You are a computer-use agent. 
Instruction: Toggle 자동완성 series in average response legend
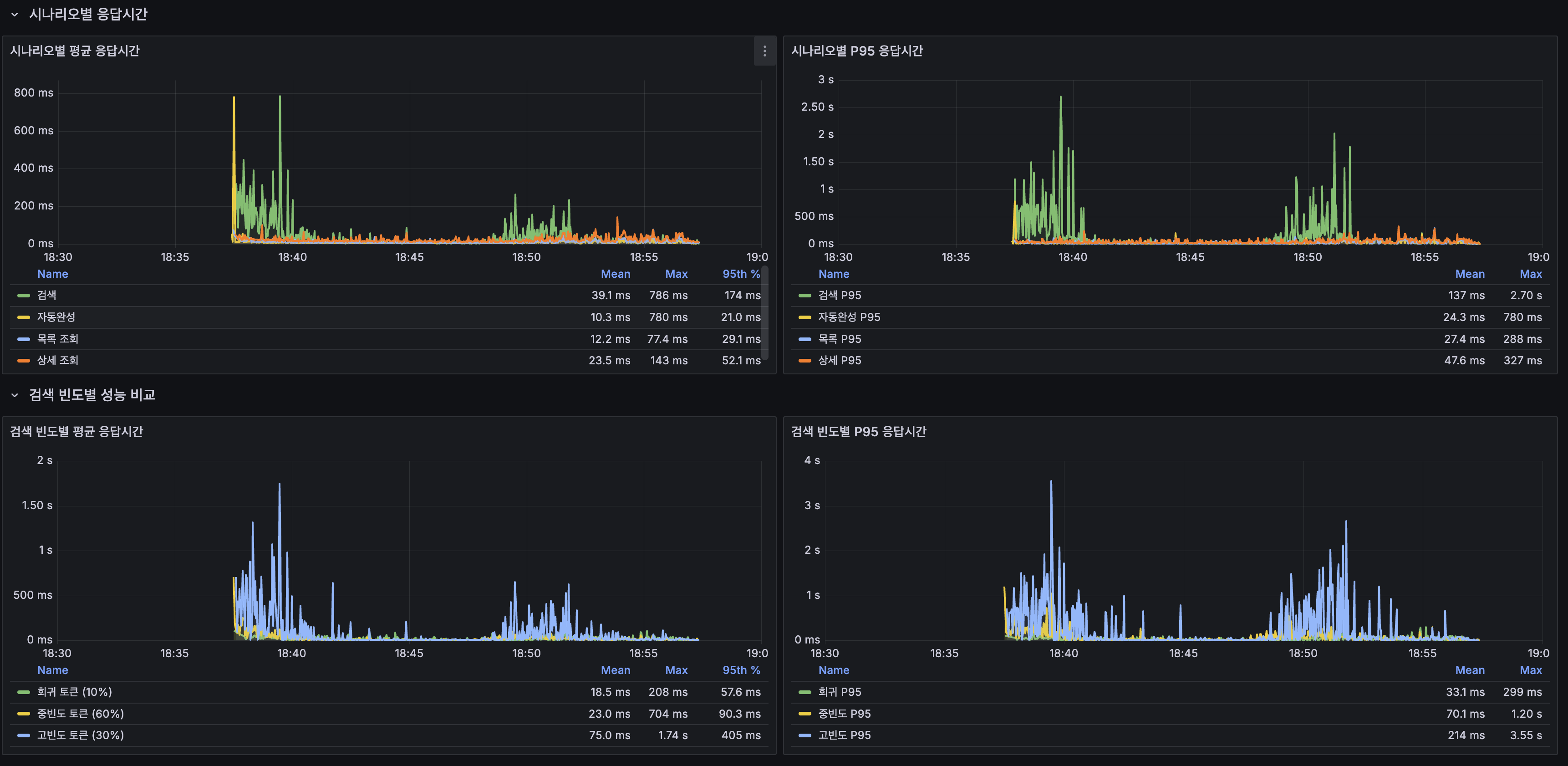tap(56, 317)
